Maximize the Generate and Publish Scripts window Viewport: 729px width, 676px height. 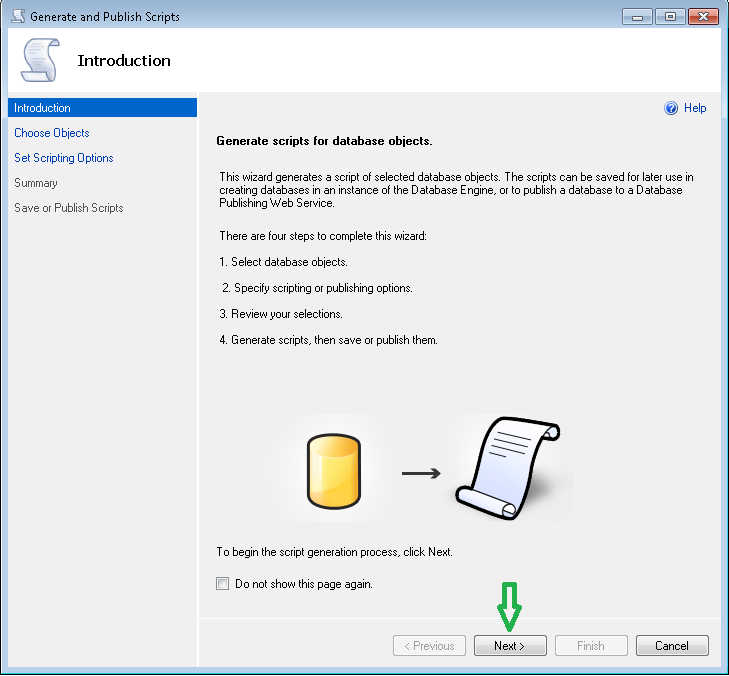(669, 17)
